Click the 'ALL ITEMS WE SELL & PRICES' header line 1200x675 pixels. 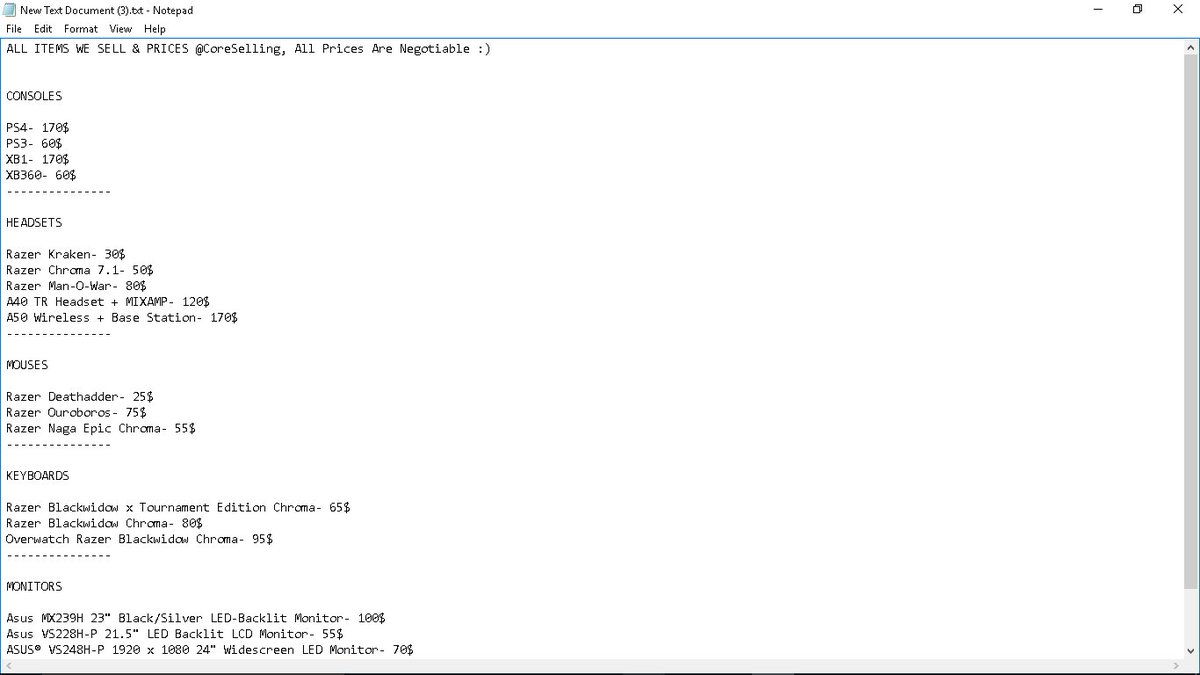tap(248, 49)
